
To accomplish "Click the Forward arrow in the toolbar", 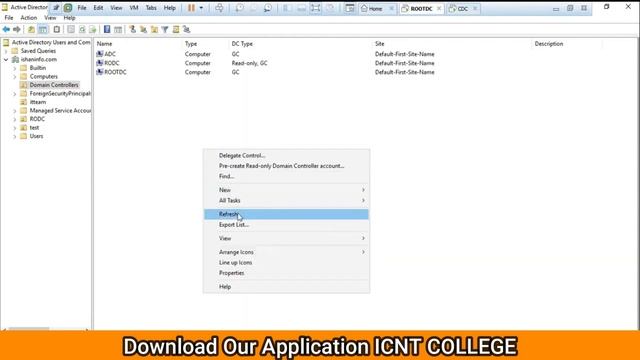I will coord(17,29).
